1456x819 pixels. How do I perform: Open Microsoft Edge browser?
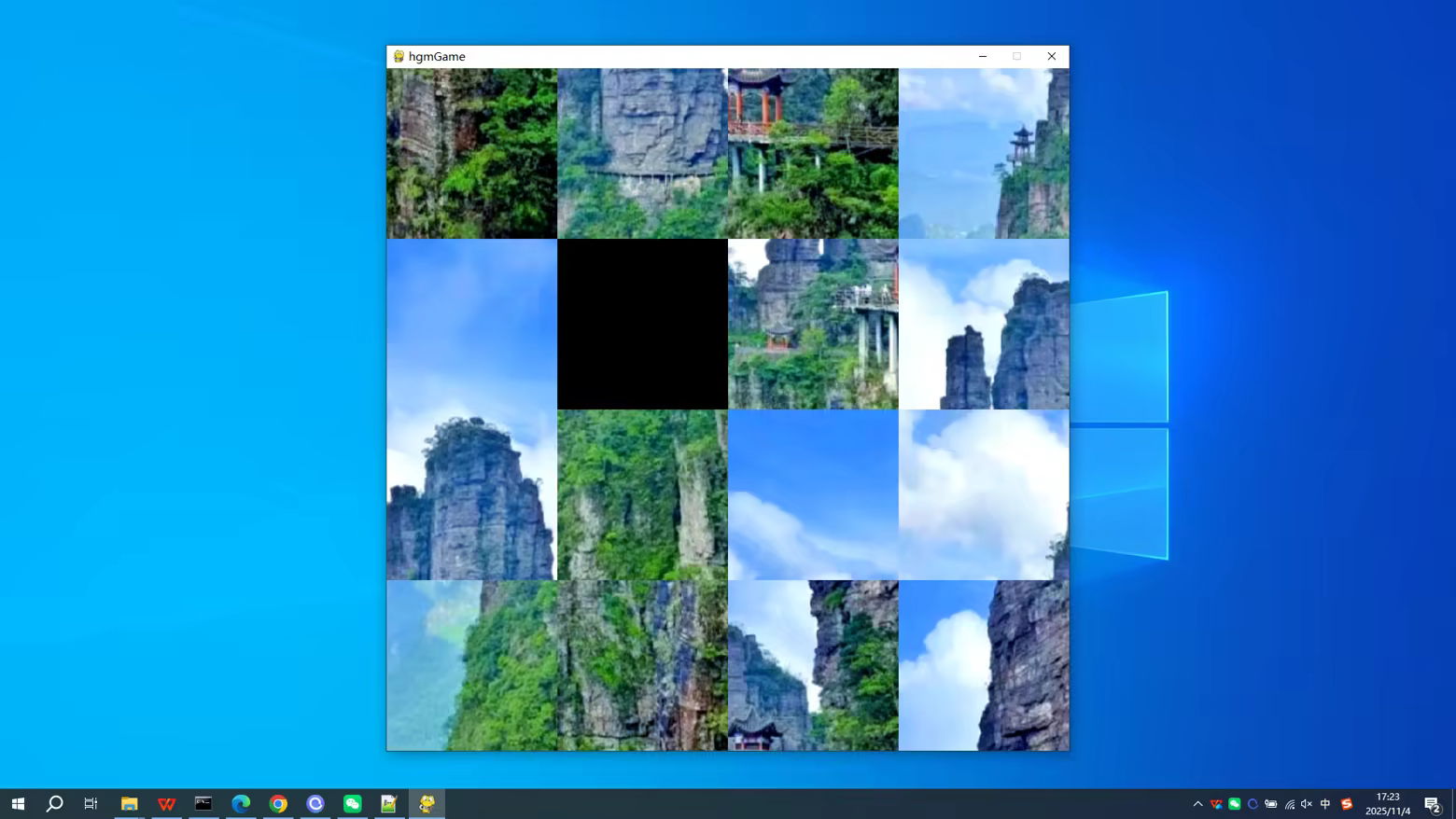(241, 803)
